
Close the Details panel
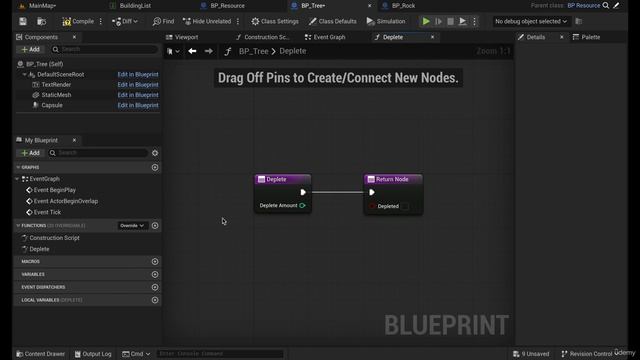click(562, 37)
